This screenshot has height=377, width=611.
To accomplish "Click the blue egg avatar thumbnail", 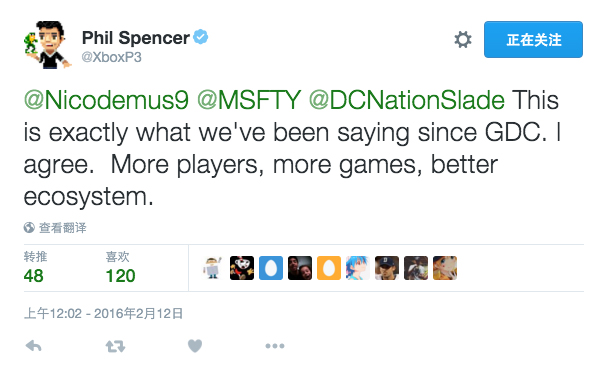I will coord(271,268).
